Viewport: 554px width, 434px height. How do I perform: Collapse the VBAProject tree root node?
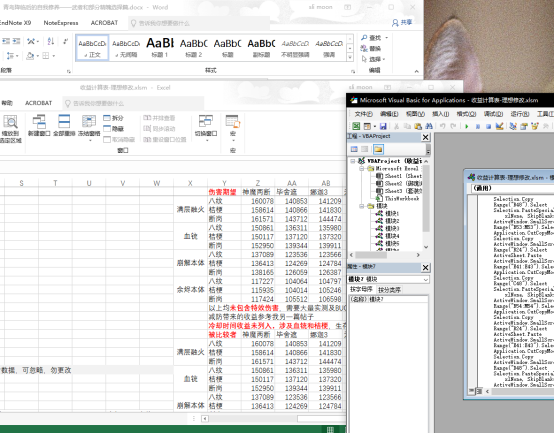(353, 161)
